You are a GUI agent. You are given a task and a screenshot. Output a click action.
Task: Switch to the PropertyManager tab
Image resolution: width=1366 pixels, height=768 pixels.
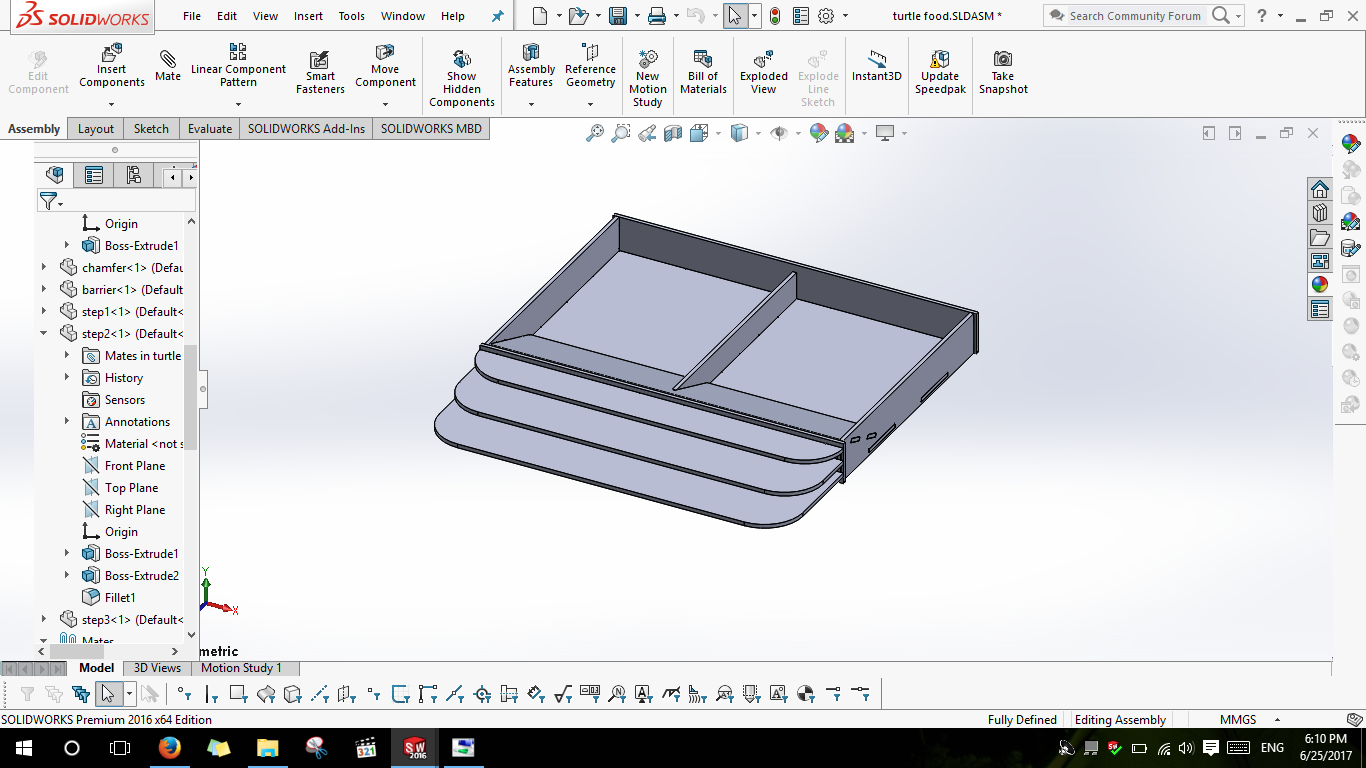coord(94,176)
